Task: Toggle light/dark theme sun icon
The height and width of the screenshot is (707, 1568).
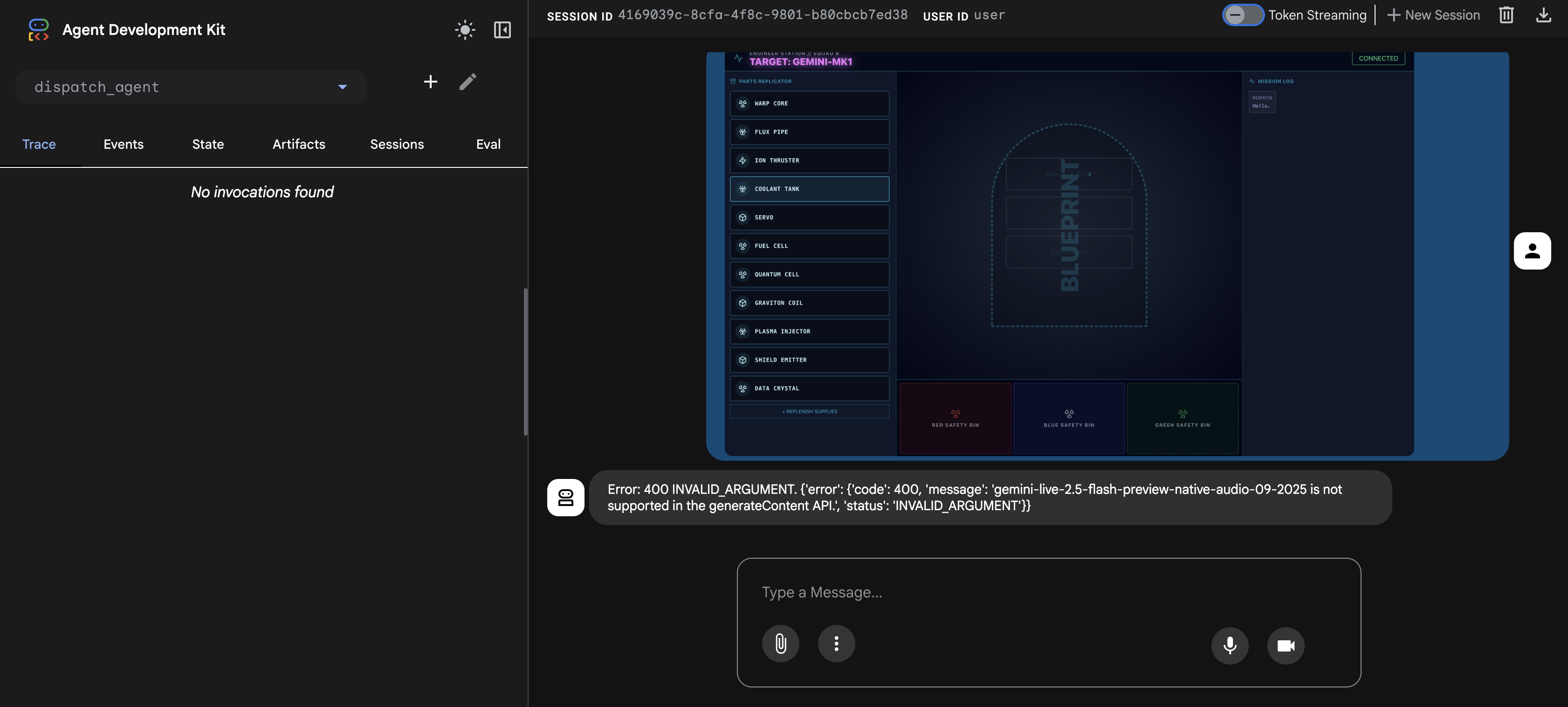Action: [x=464, y=30]
